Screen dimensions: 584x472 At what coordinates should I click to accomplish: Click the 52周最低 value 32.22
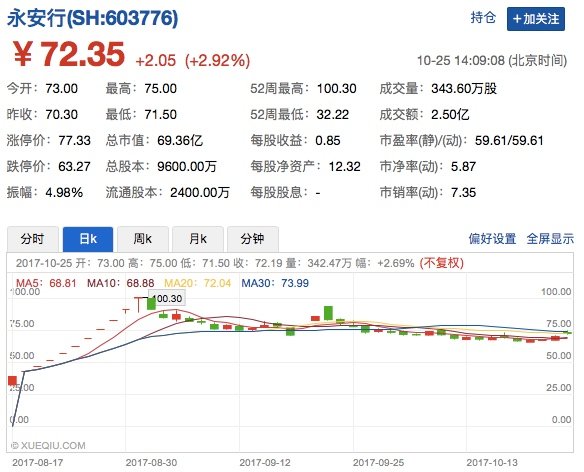click(333, 115)
